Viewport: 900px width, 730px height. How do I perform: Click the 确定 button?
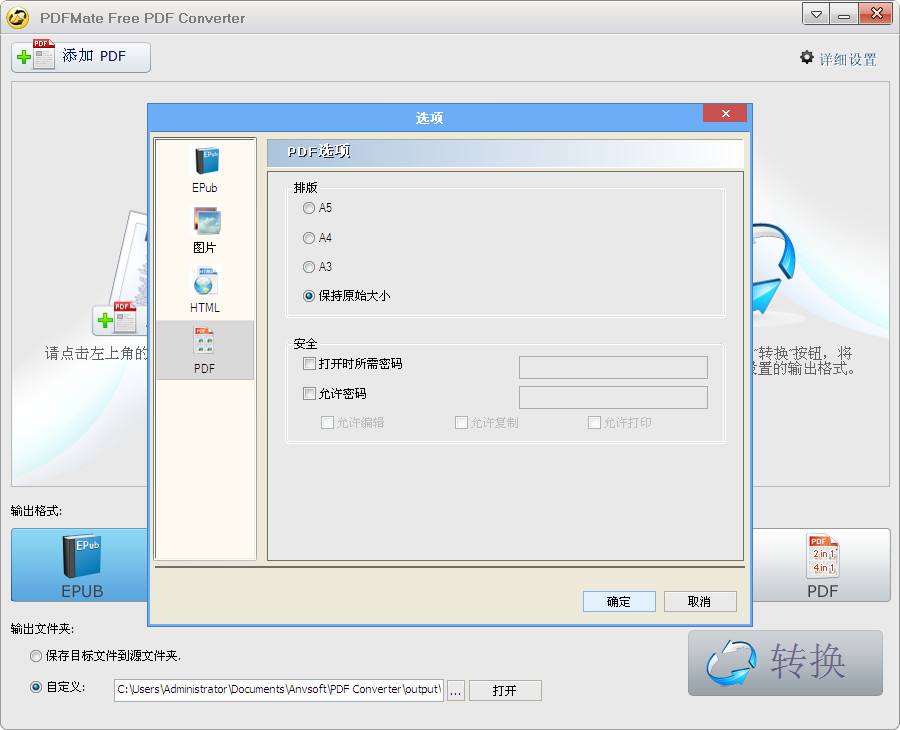tap(619, 601)
